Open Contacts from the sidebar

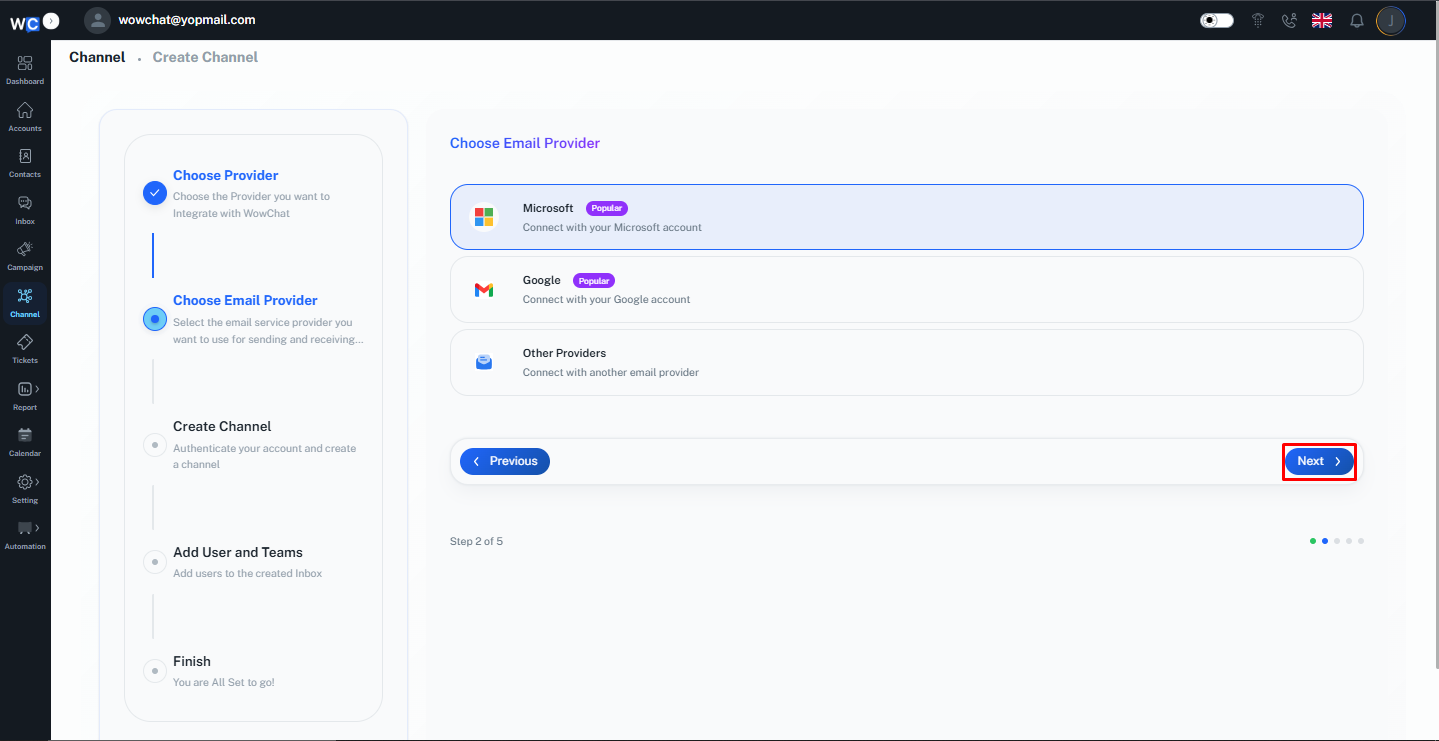[x=25, y=156]
